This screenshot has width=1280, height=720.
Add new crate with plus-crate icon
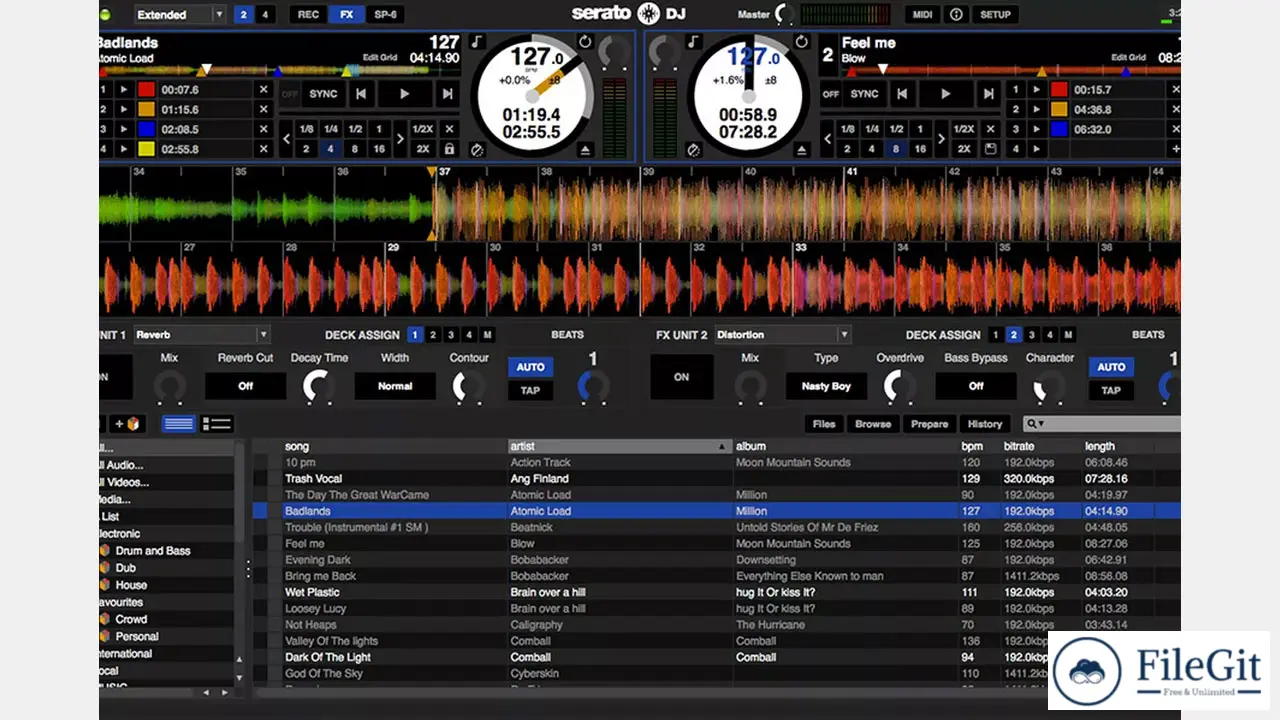pos(126,424)
